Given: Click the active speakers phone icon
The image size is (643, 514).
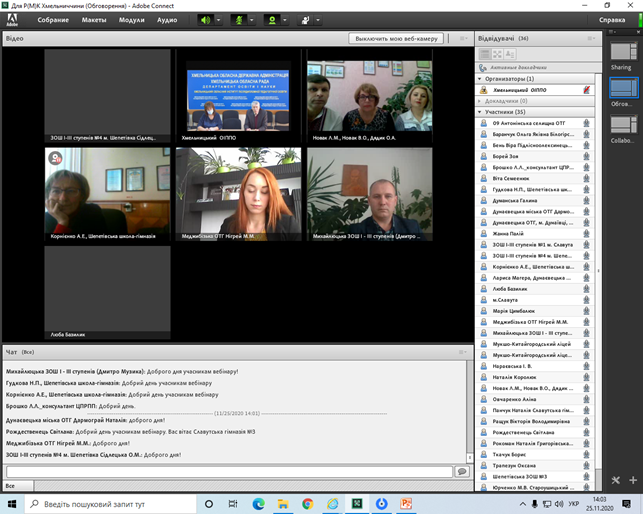Looking at the screenshot, I should pyautogui.click(x=483, y=68).
